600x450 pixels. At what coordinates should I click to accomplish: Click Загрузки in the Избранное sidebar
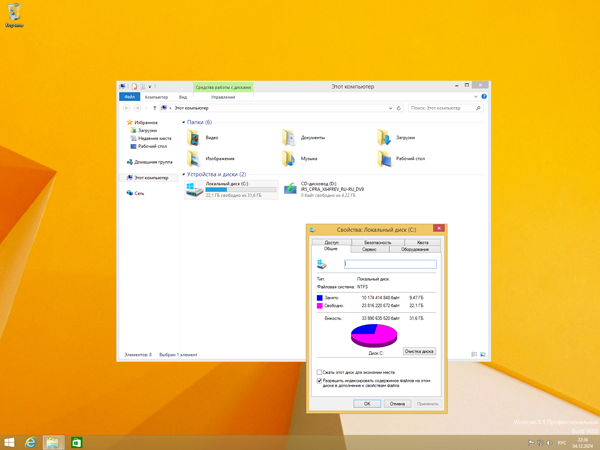[144, 130]
